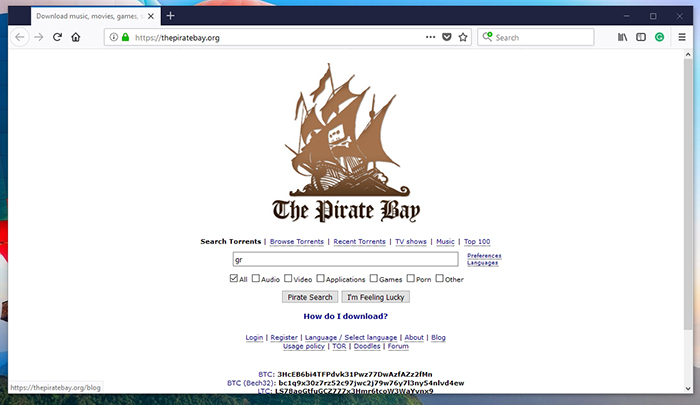Click the BTC (Bech32) label
700x405 pixels.
251,383
